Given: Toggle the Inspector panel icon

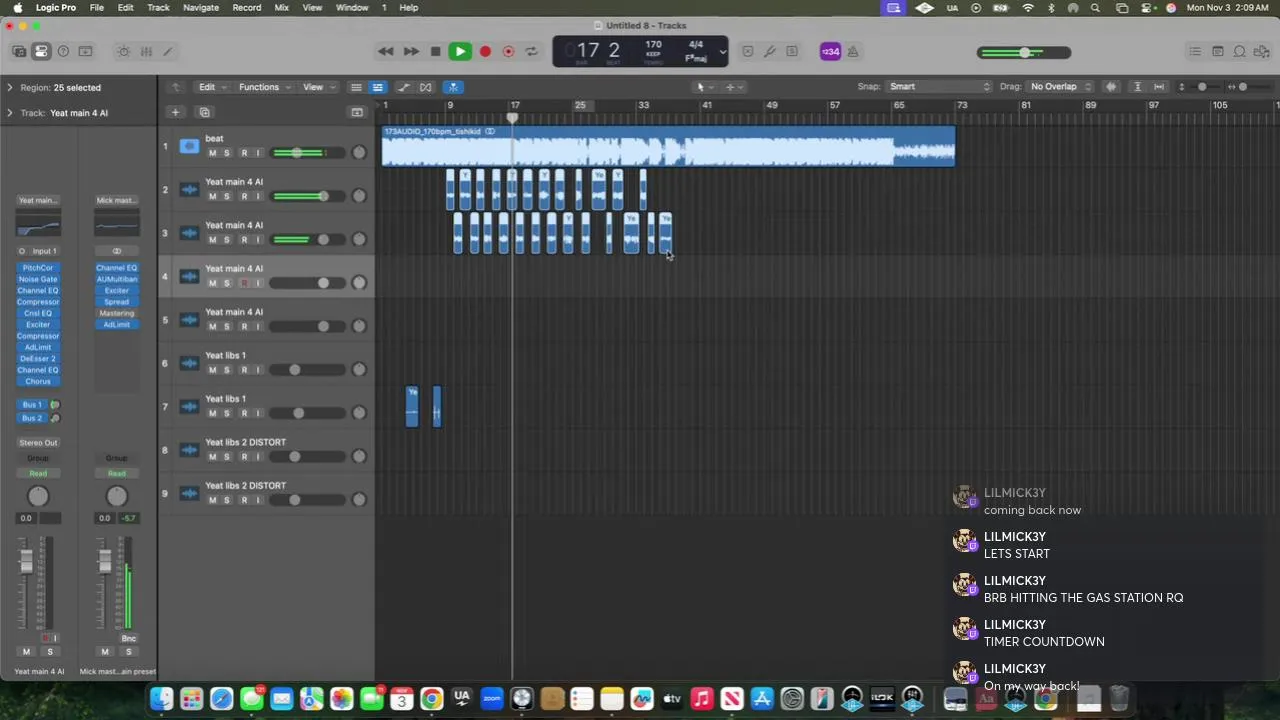Looking at the screenshot, I should coord(41,51).
